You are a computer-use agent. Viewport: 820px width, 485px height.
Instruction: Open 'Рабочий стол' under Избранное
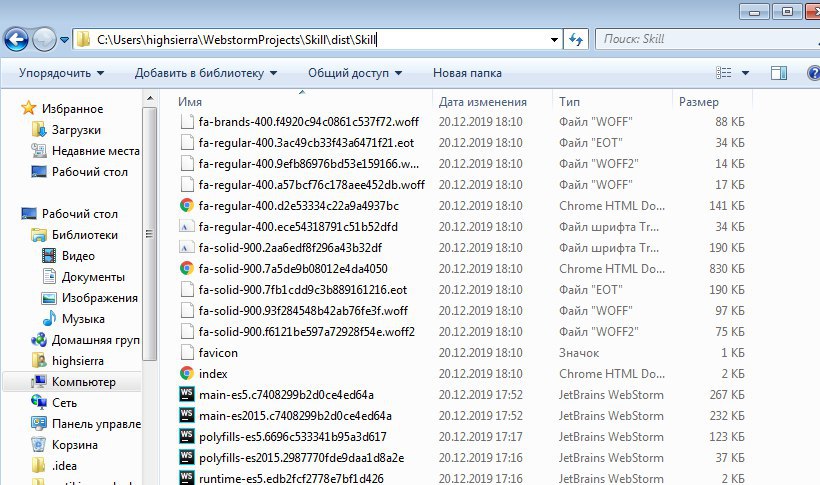tap(89, 172)
